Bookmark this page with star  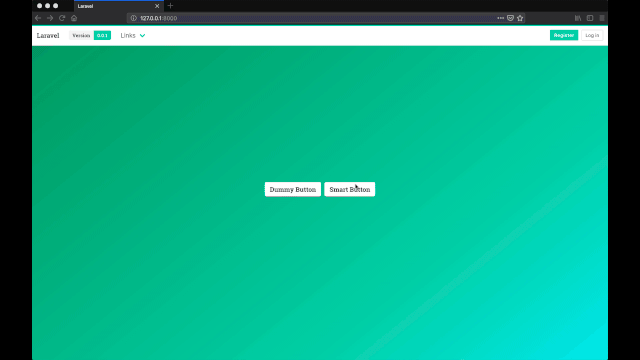pyautogui.click(x=520, y=18)
